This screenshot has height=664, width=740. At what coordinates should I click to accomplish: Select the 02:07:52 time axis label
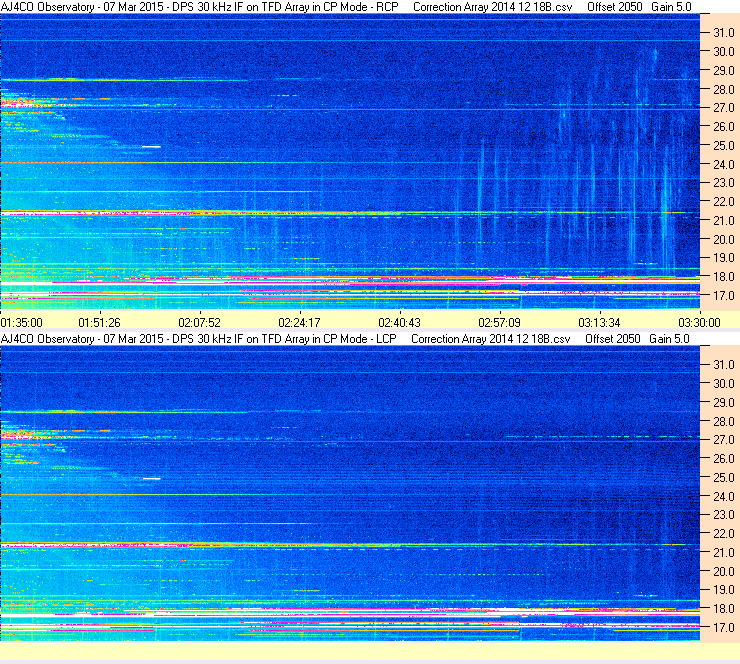199,323
